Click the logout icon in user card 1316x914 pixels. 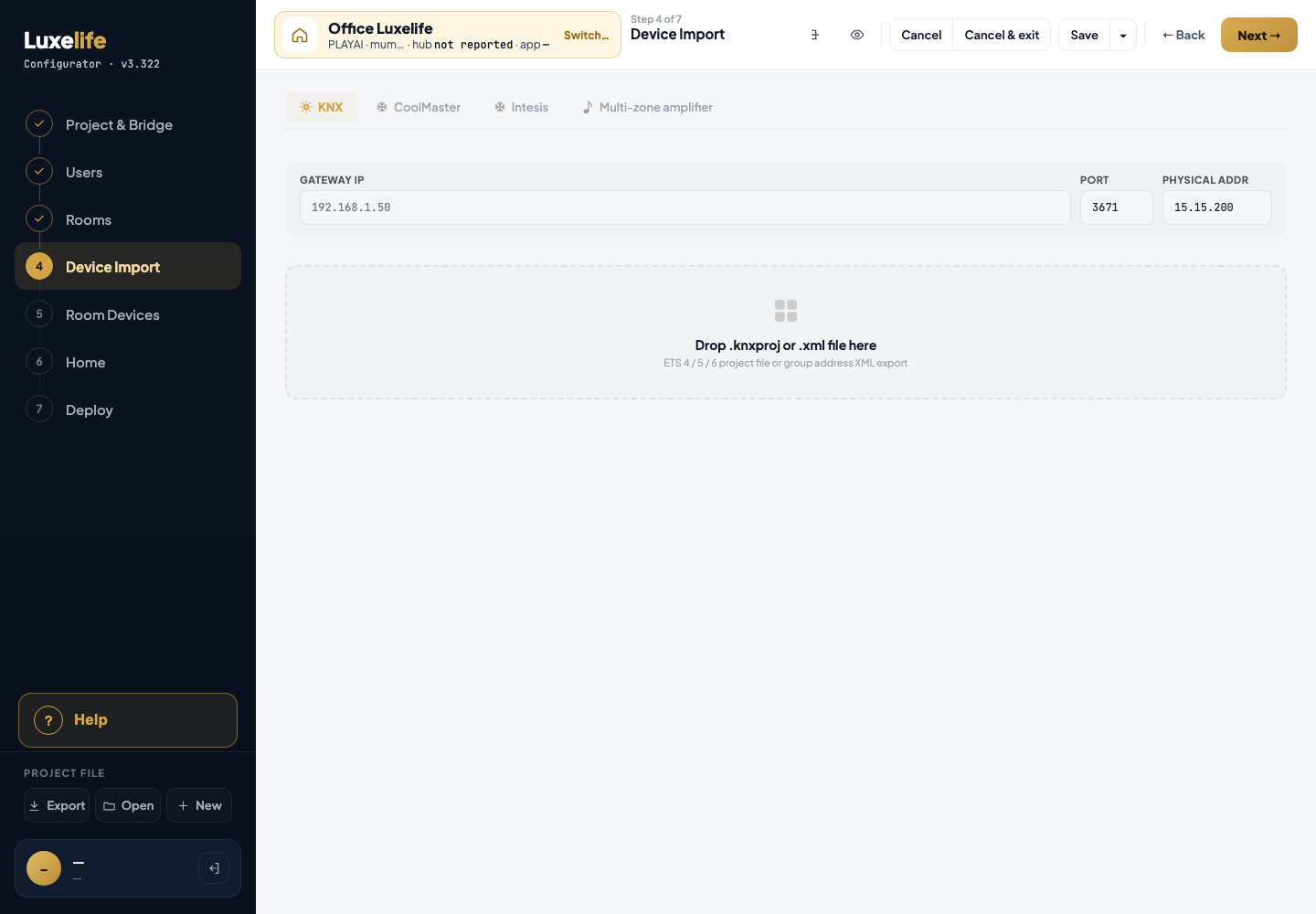pyautogui.click(x=214, y=868)
